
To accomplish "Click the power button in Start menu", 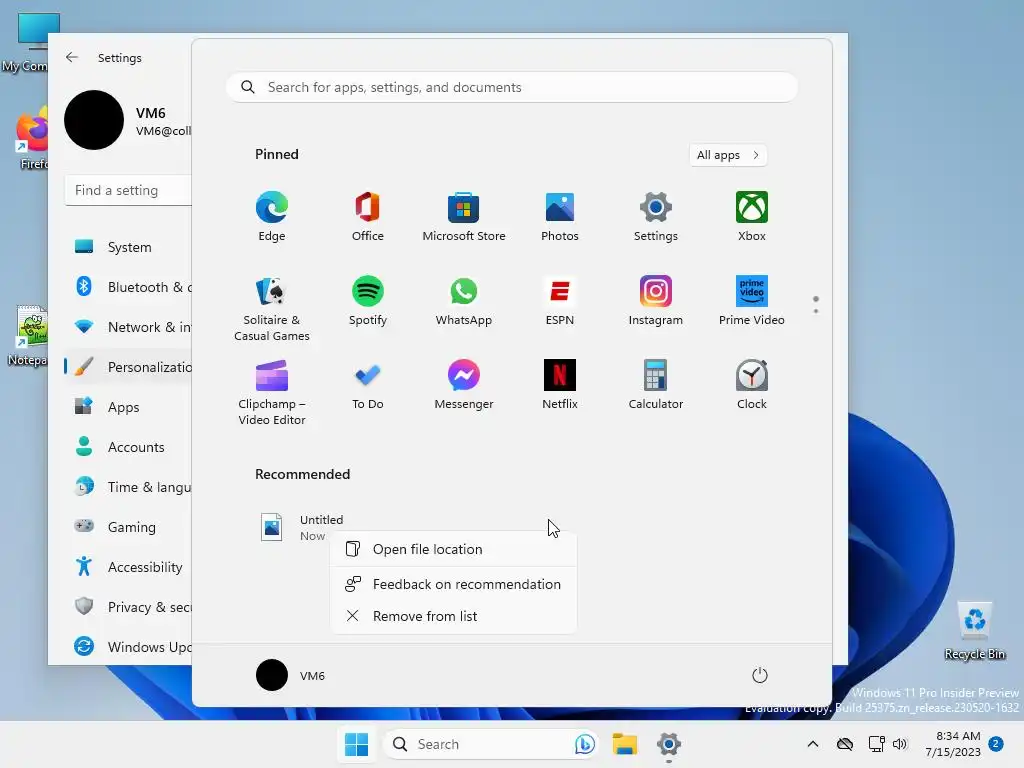I will 760,675.
